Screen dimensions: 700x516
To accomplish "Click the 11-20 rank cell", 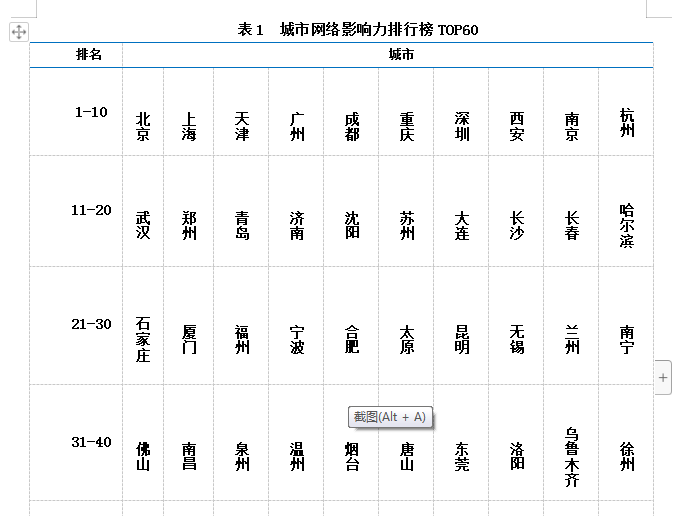I will point(91,210).
